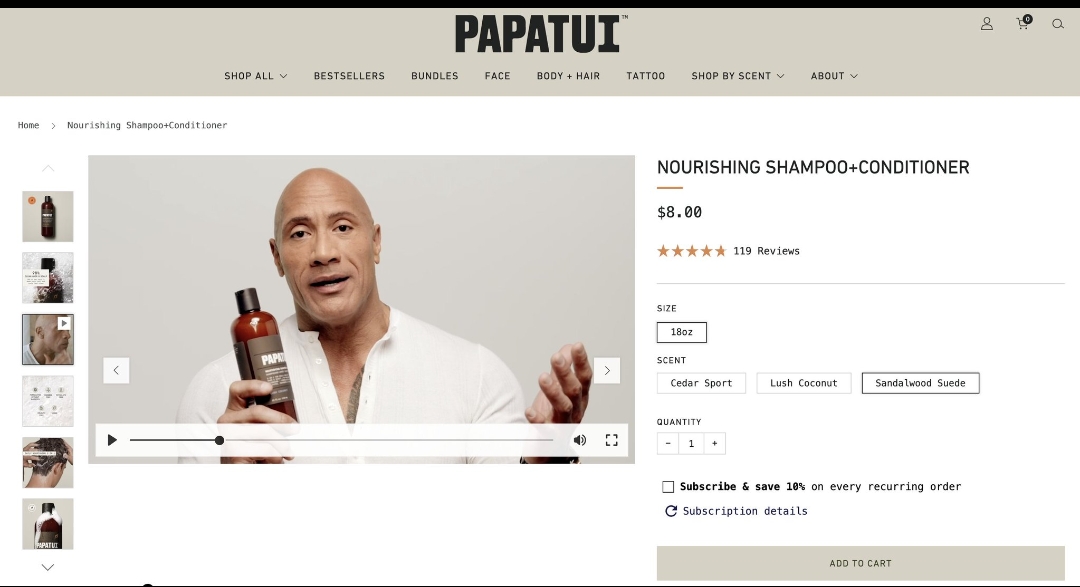
Task: Select the Lush Coconut scent
Action: point(804,383)
